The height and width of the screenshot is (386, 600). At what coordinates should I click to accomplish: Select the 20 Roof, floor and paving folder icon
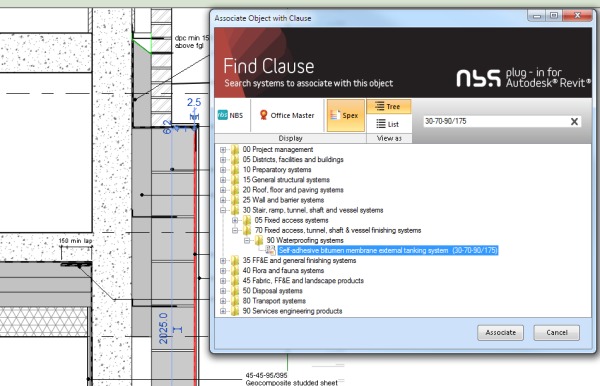pyautogui.click(x=235, y=190)
